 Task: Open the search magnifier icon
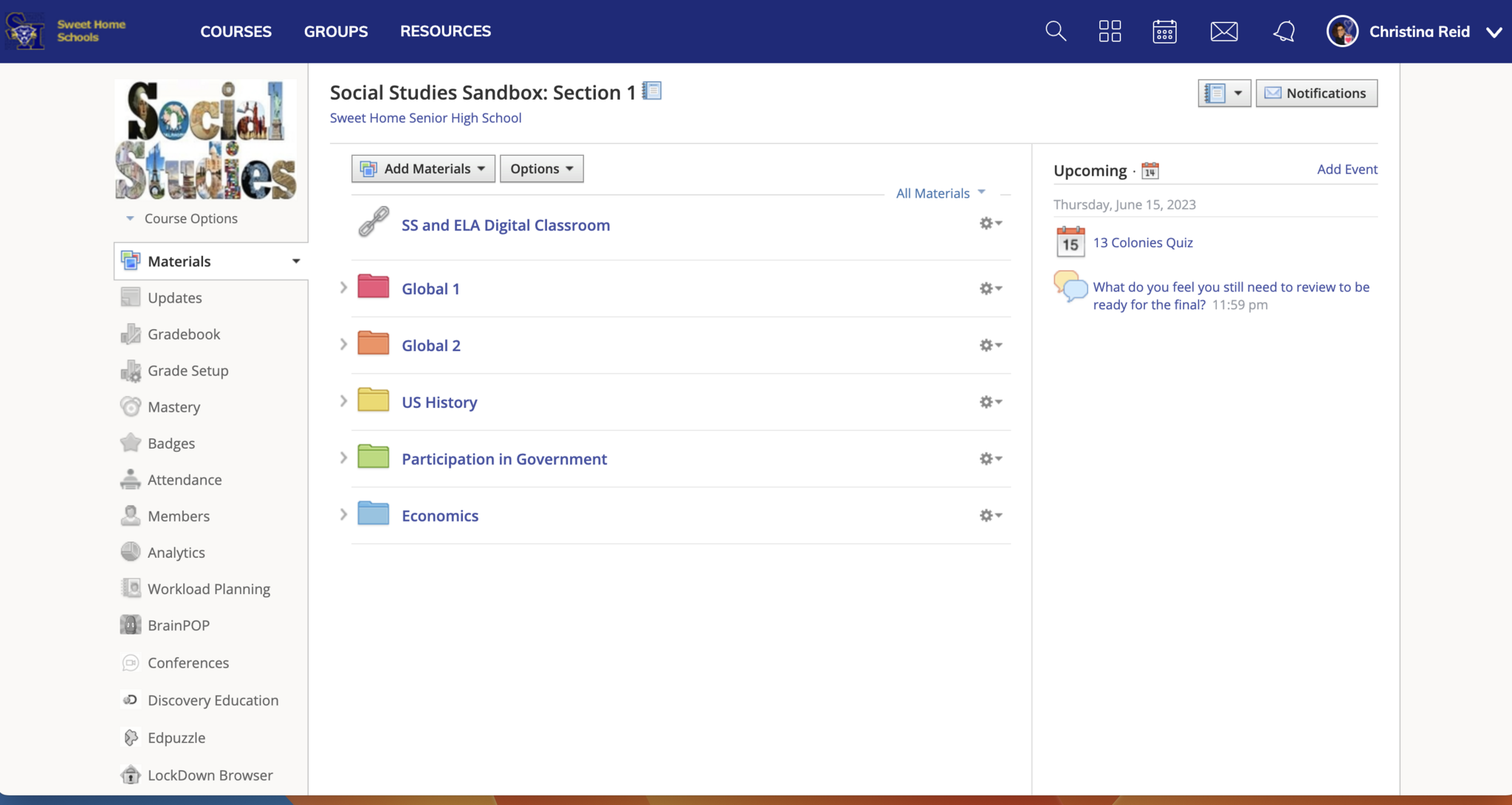point(1056,31)
